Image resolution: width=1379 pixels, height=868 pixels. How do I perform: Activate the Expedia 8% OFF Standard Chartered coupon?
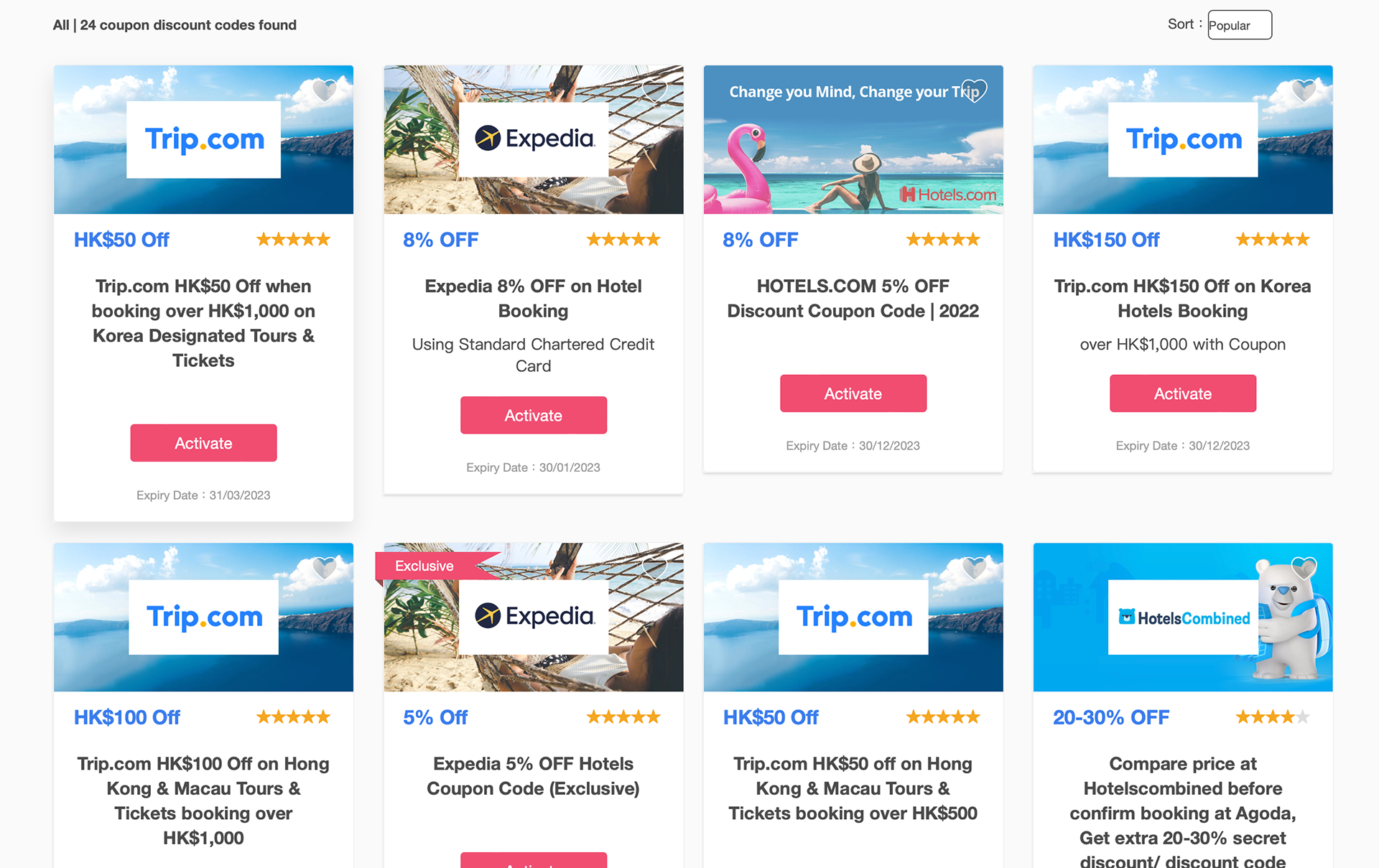pyautogui.click(x=534, y=415)
